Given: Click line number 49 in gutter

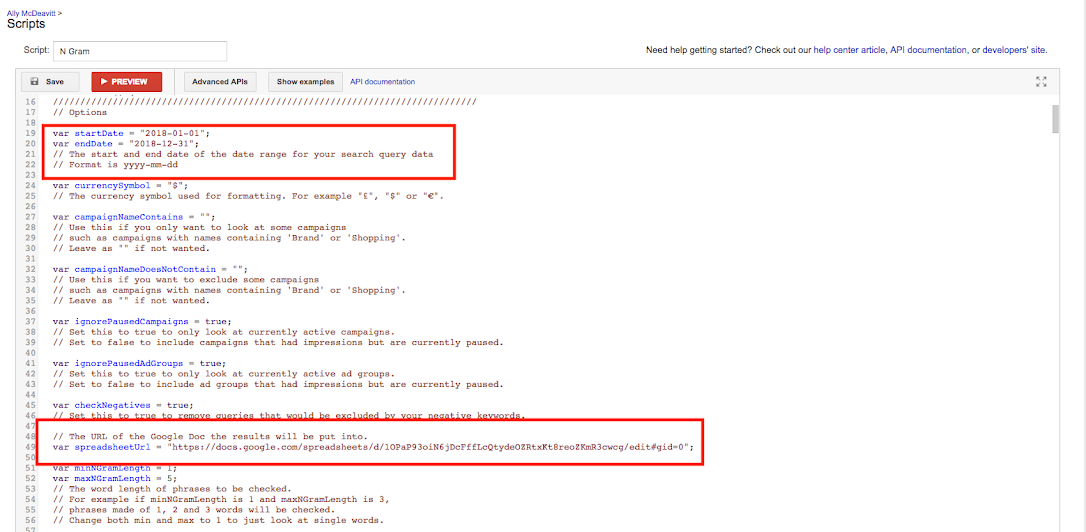Looking at the screenshot, I should point(30,447).
